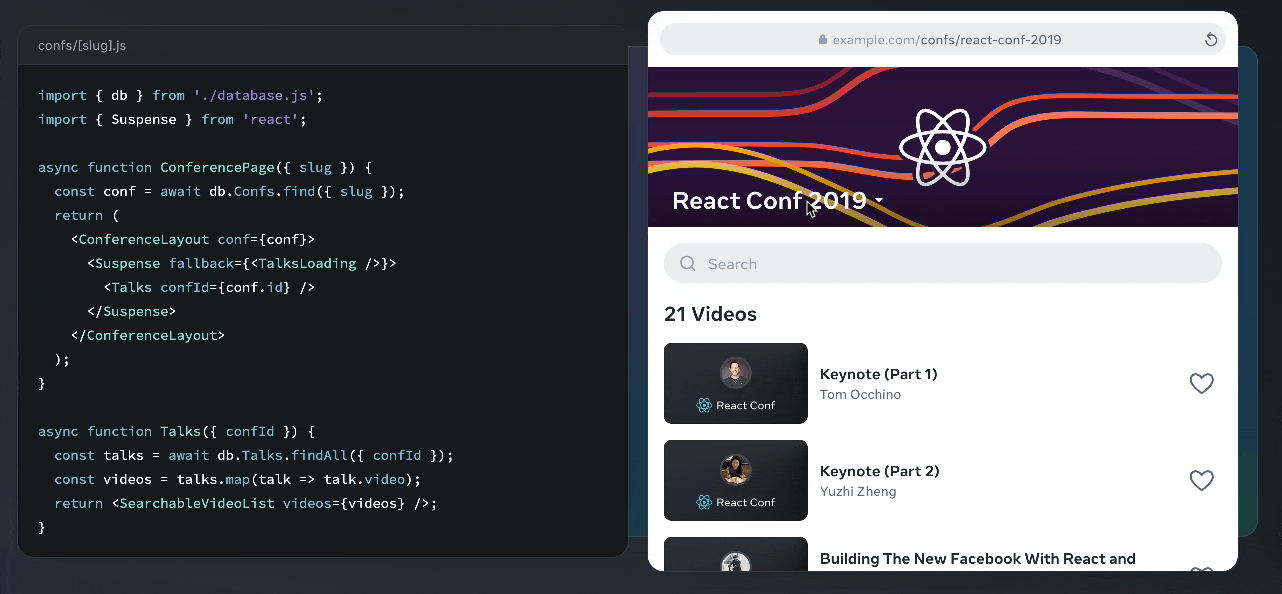Click speaker name Tom Occhino
Image resolution: width=1282 pixels, height=594 pixels.
[x=860, y=395]
